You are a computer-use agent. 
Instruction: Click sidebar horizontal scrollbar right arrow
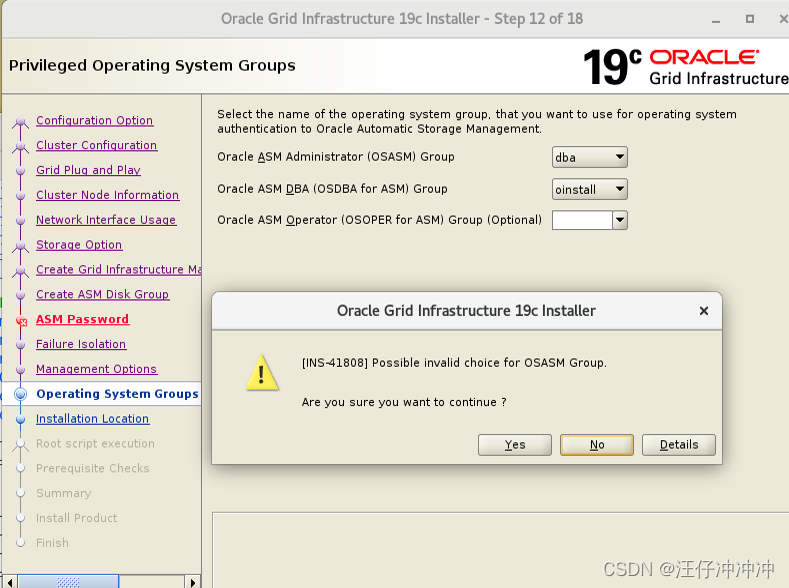193,582
